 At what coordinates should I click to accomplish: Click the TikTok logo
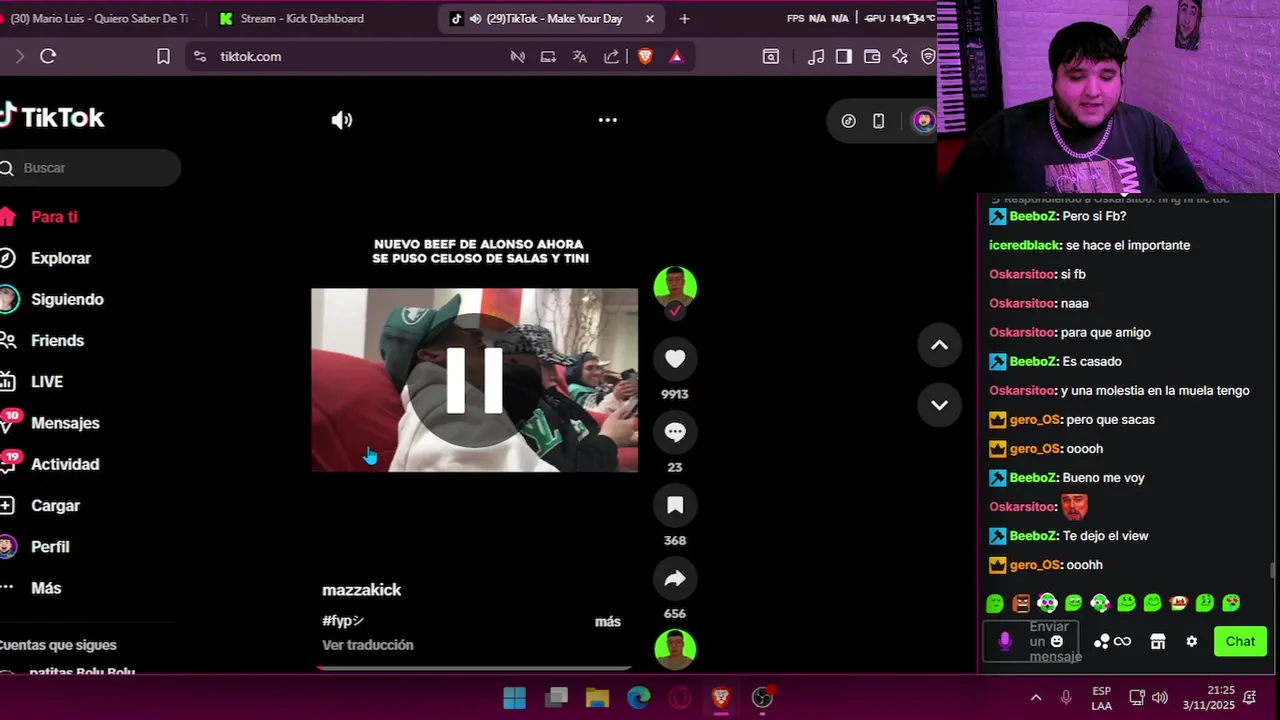pyautogui.click(x=52, y=117)
